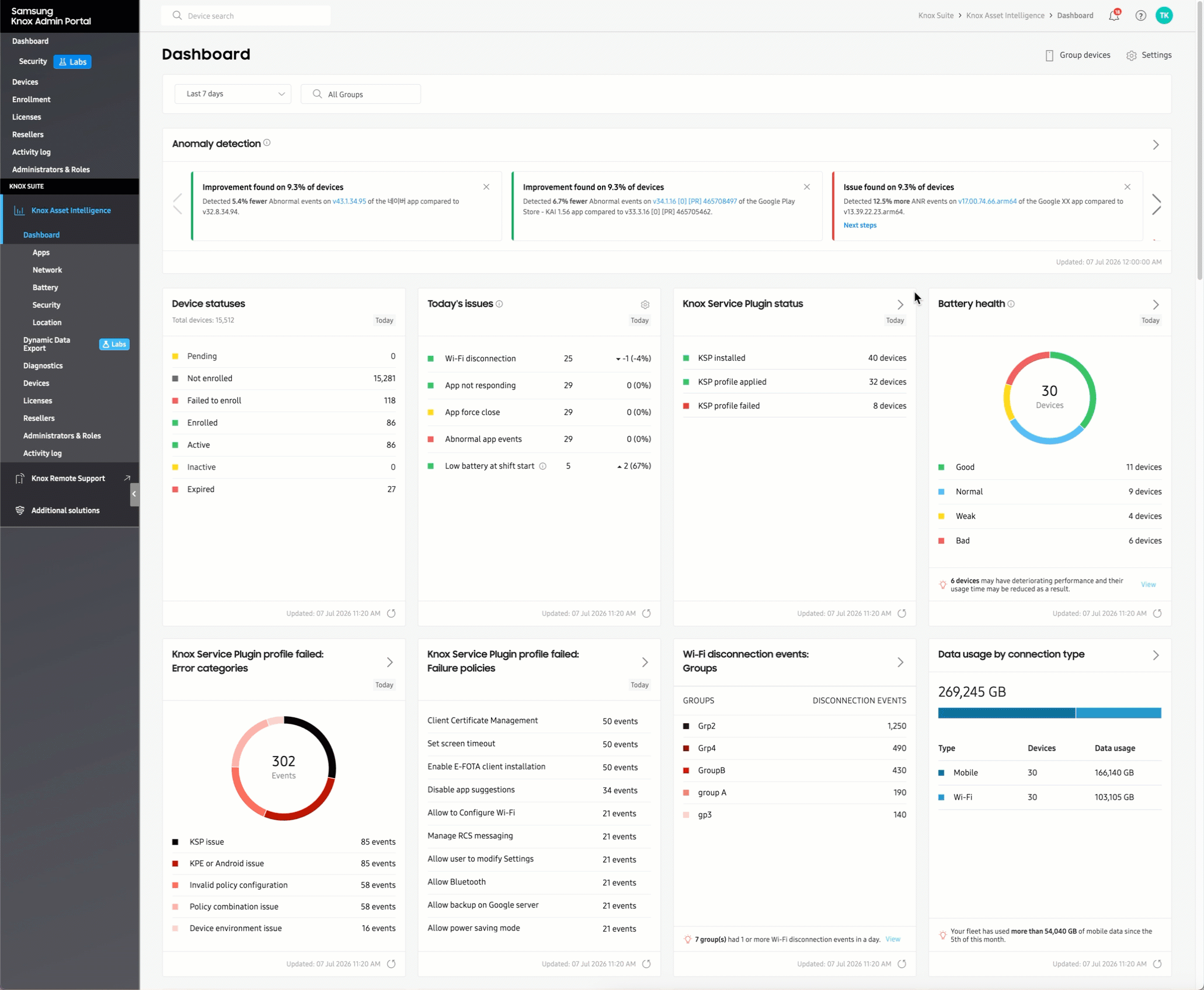
Task: Click View link for Wi-Fi disconnection groups
Action: point(893,939)
